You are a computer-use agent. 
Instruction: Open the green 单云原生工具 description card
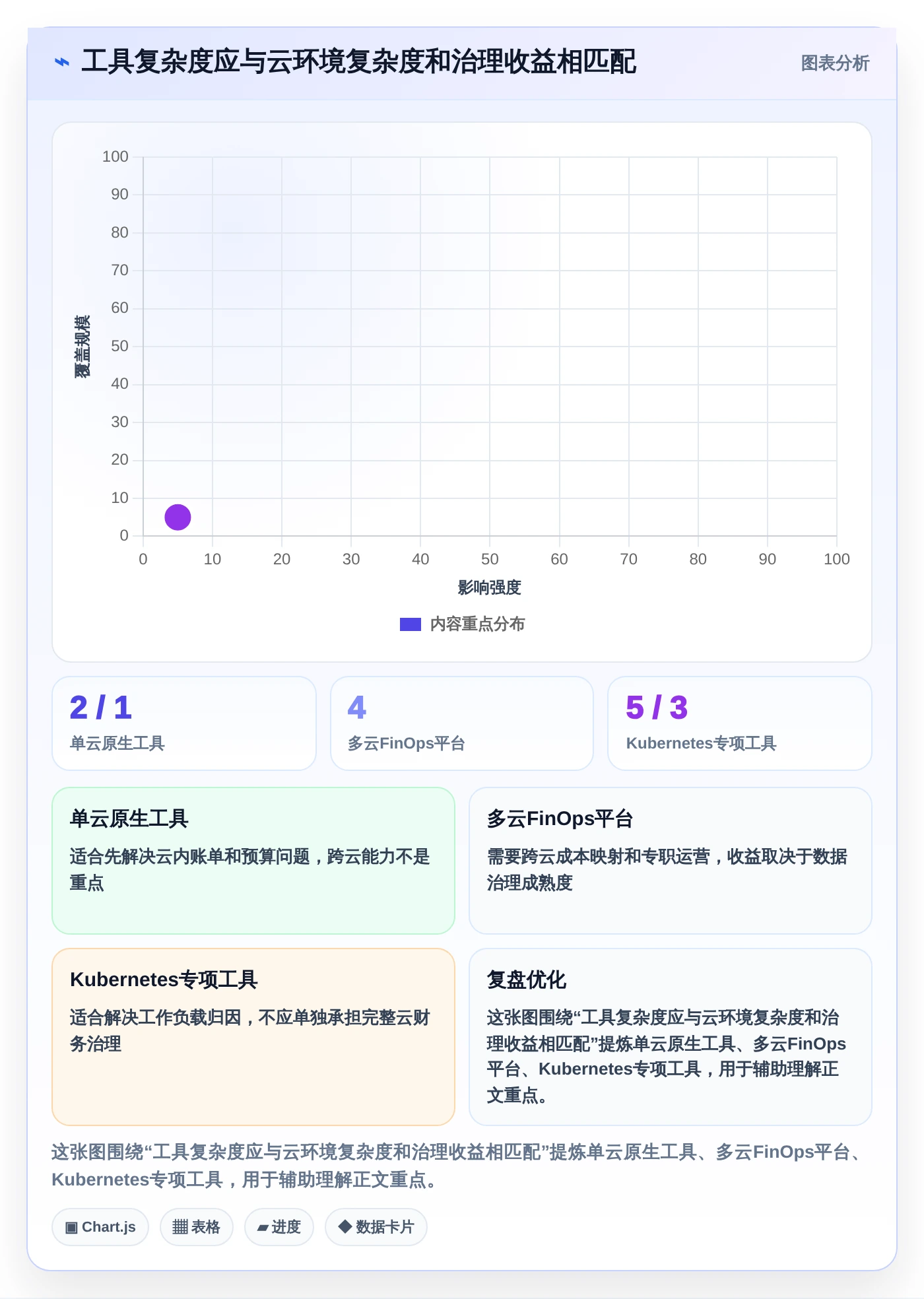253,861
